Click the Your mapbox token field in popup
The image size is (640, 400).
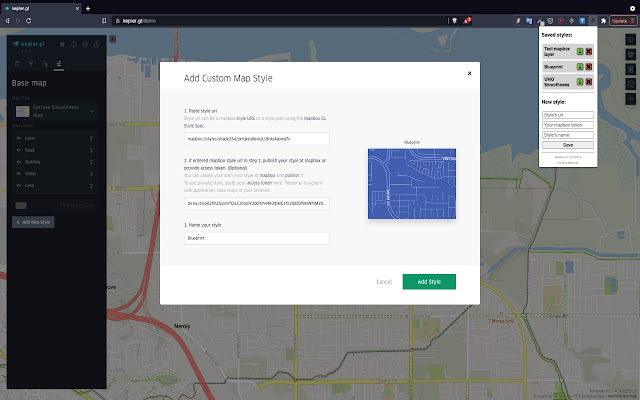click(568, 125)
